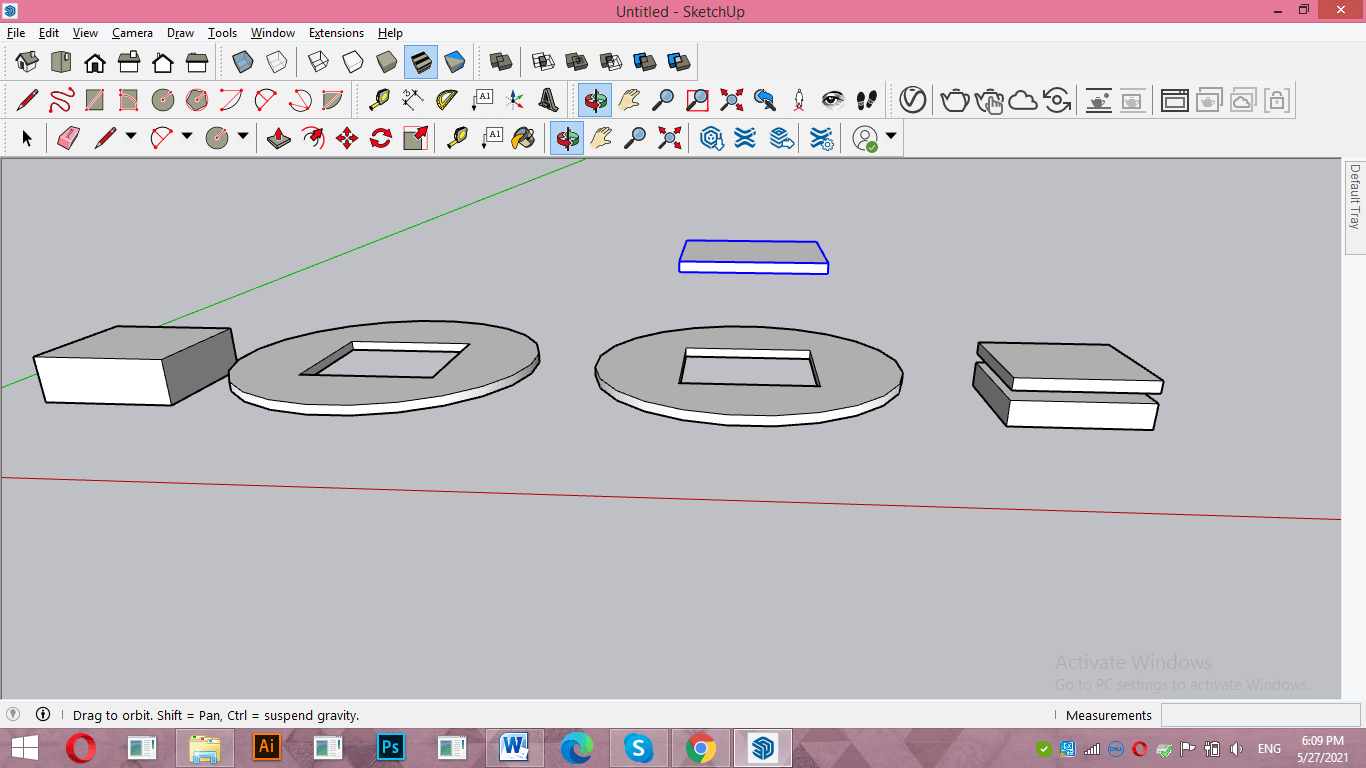
Task: Pick the Freehand drawing tool
Action: pyautogui.click(x=61, y=99)
